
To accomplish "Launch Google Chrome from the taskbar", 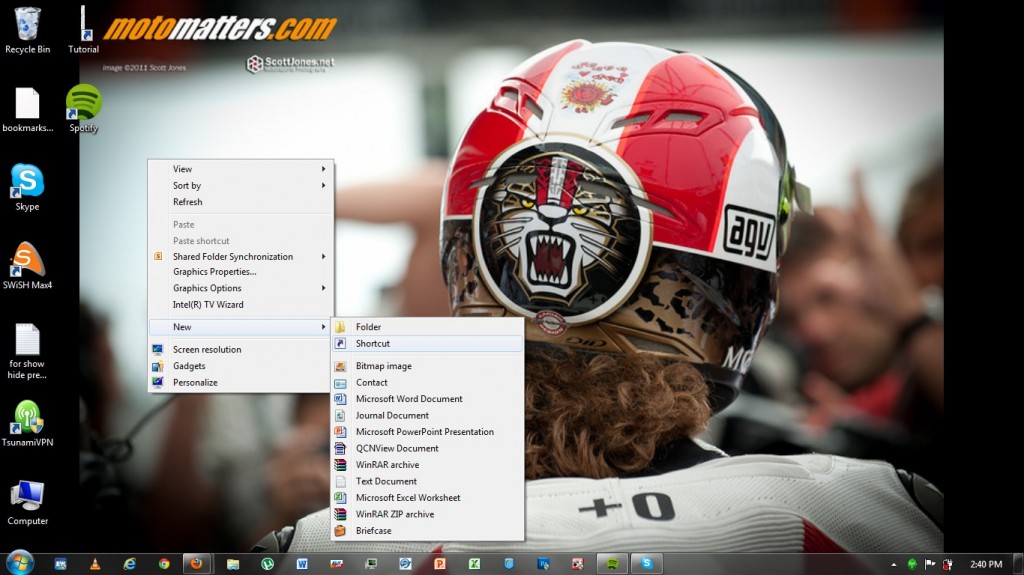I will point(164,564).
